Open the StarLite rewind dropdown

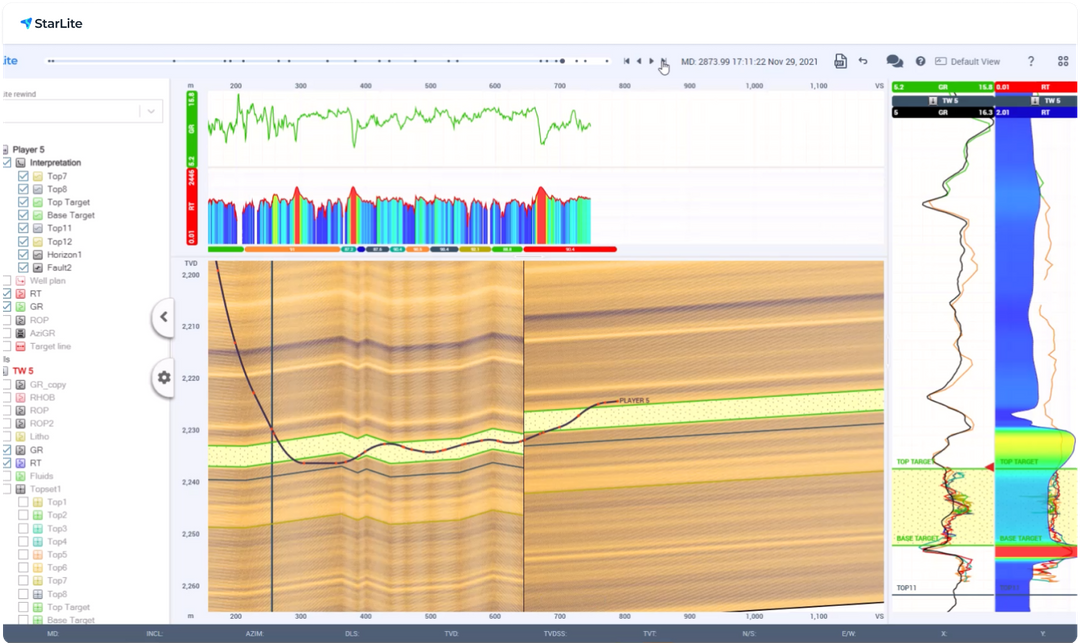pos(151,111)
